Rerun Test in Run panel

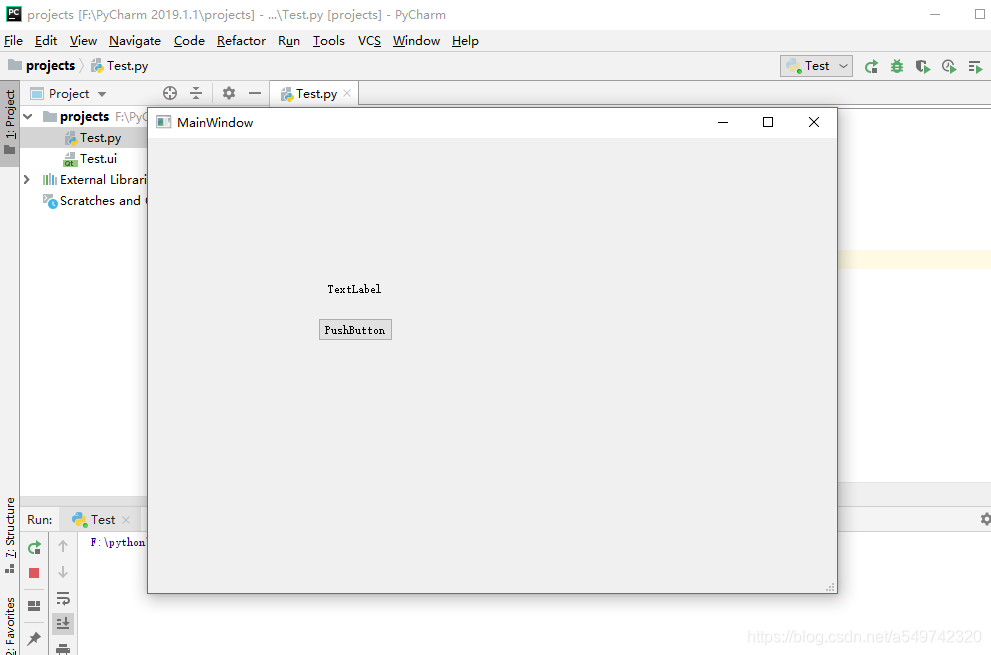pos(35,547)
